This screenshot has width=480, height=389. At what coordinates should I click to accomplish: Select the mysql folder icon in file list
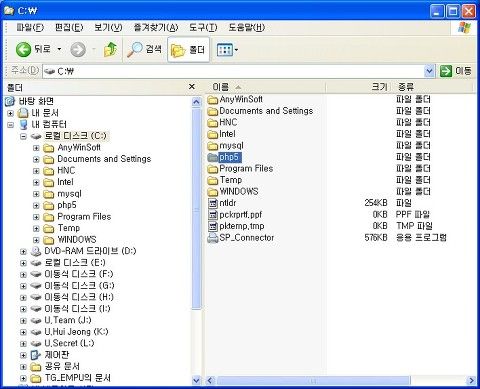[x=212, y=146]
